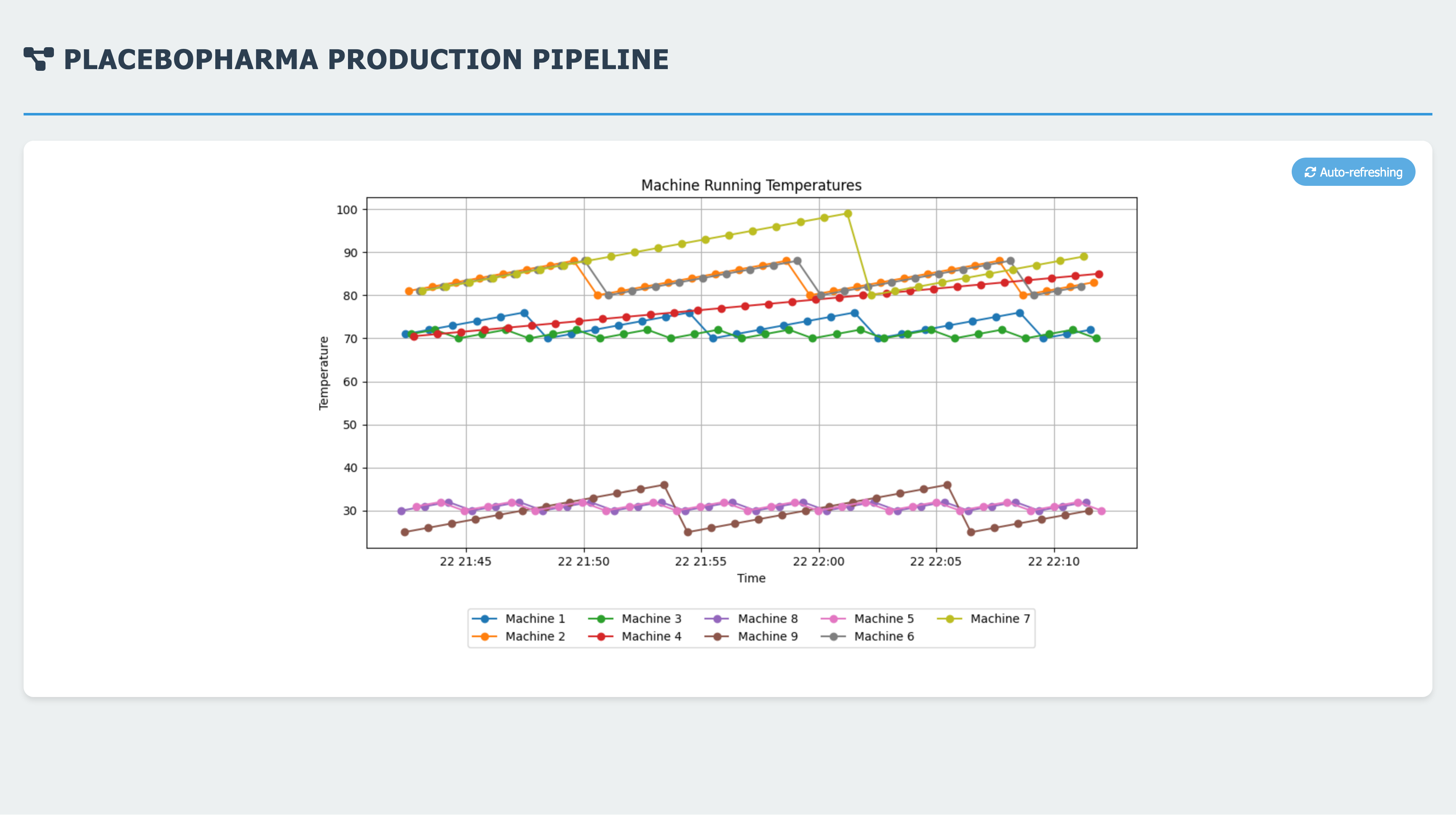Click Machine 5 pink legend marker
Image resolution: width=1456 pixels, height=815 pixels.
[x=833, y=619]
